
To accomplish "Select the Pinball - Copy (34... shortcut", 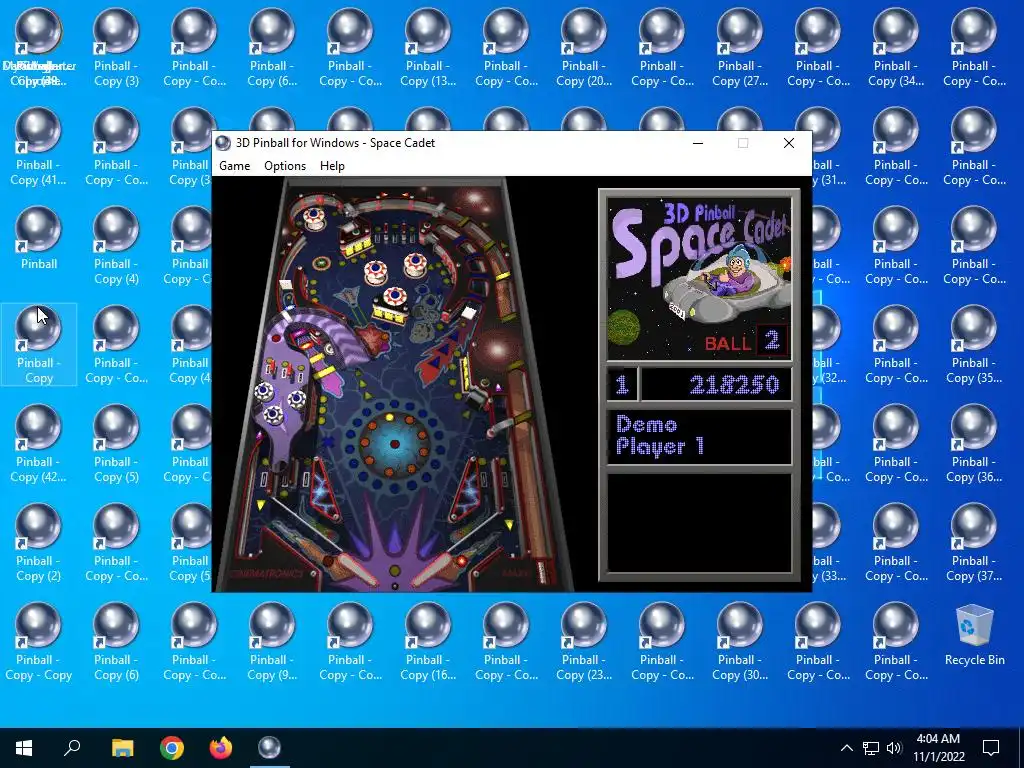I will 895,48.
